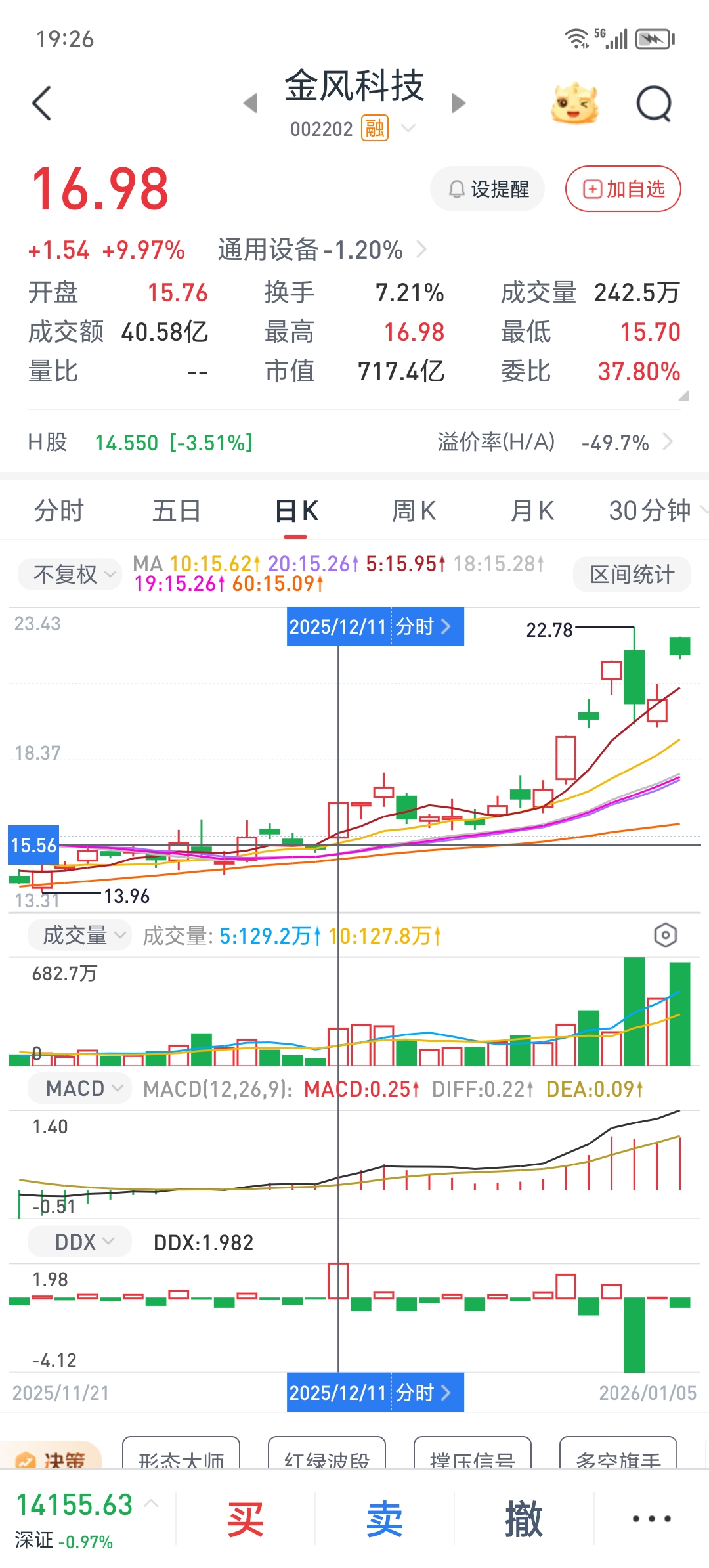This screenshot has width=709, height=1568.
Task: Open bottom 2025/12/11 分时 link
Action: (376, 1393)
